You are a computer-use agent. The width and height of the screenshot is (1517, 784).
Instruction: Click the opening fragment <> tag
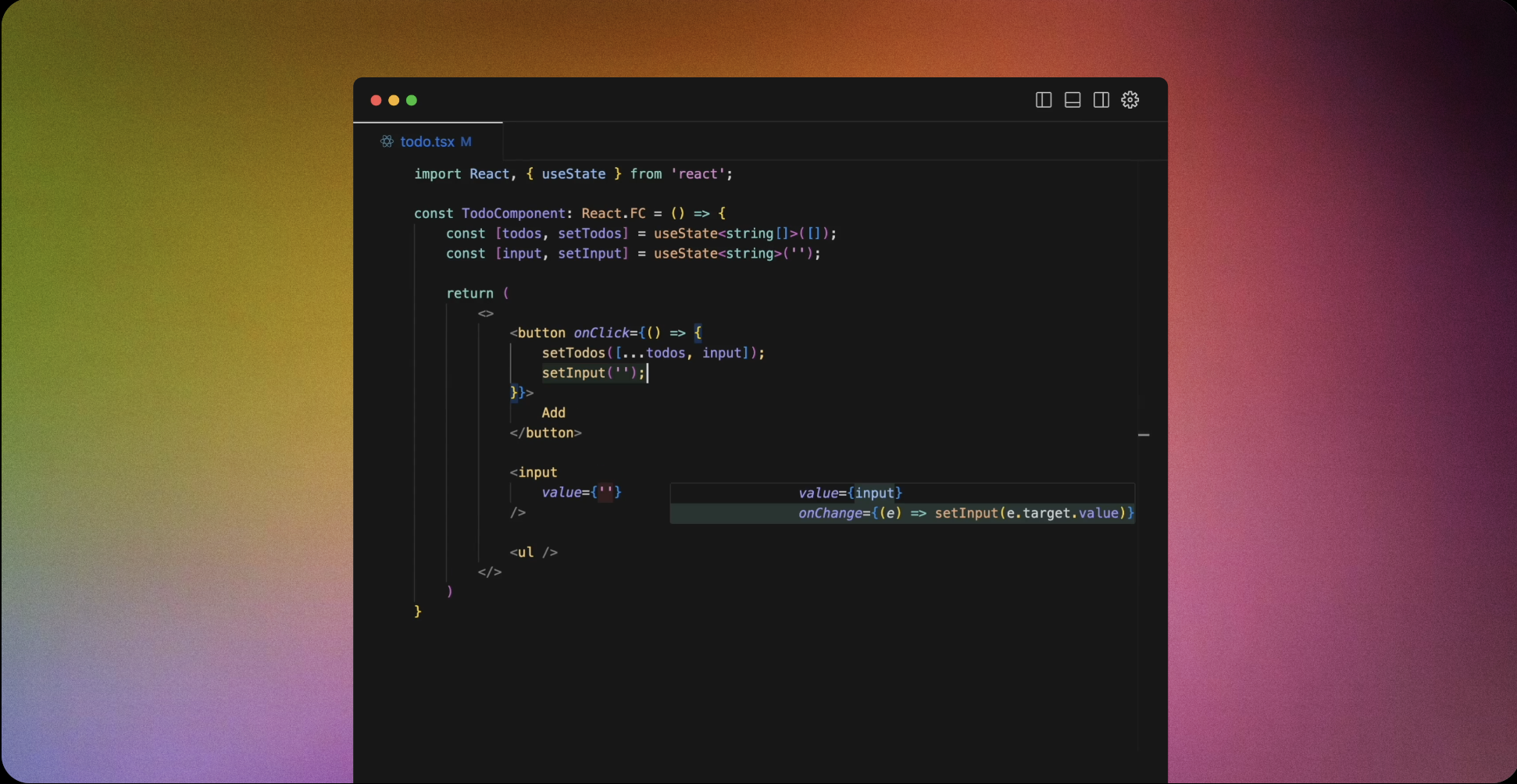click(x=486, y=313)
